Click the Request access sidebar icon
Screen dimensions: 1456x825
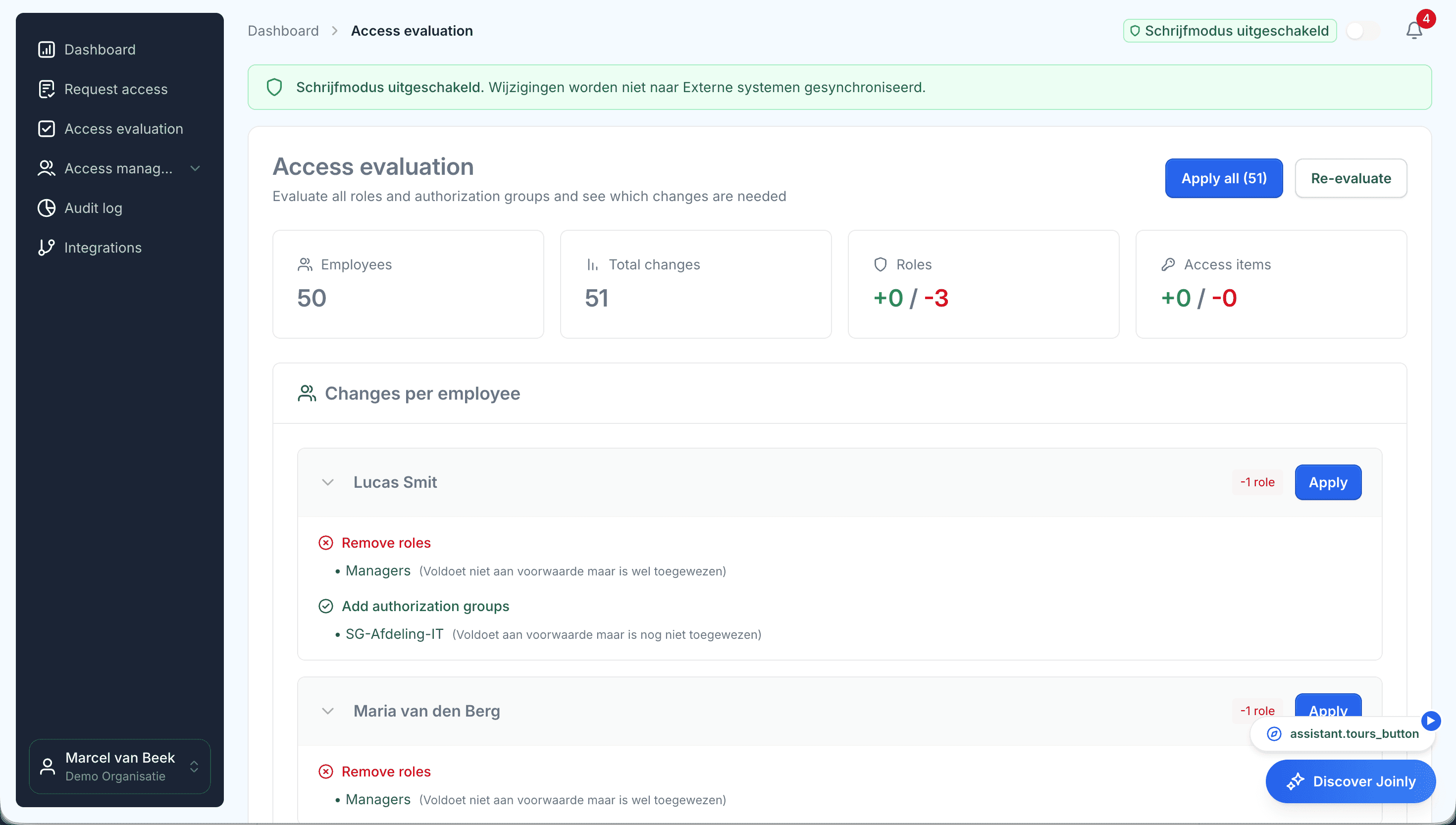coord(47,90)
